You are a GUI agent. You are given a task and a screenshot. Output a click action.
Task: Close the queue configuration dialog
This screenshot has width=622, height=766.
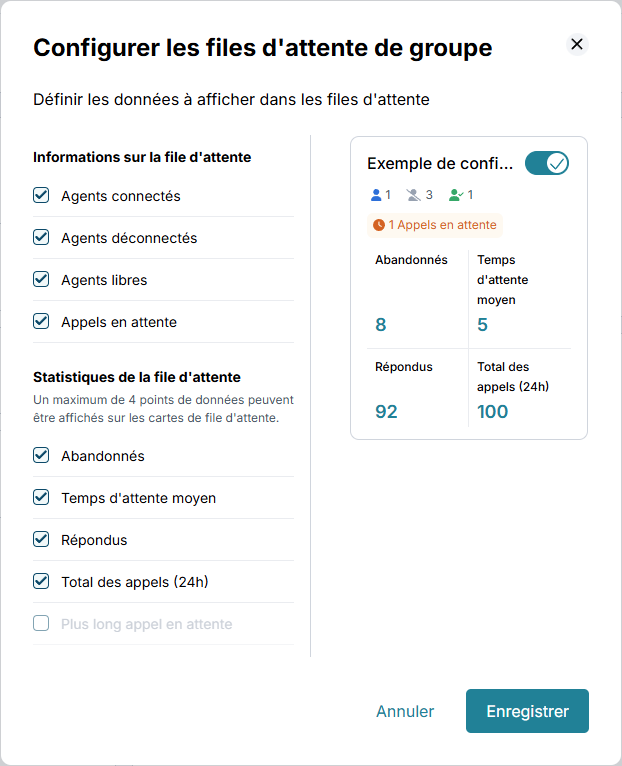pyautogui.click(x=576, y=44)
